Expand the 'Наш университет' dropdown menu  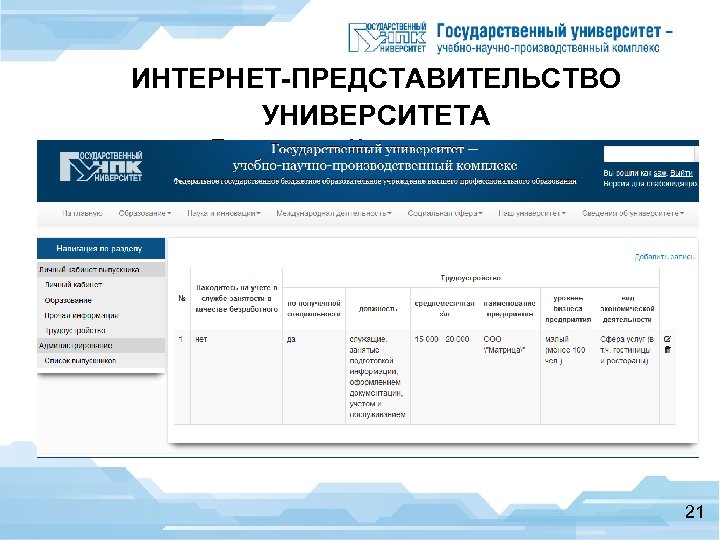pos(532,214)
